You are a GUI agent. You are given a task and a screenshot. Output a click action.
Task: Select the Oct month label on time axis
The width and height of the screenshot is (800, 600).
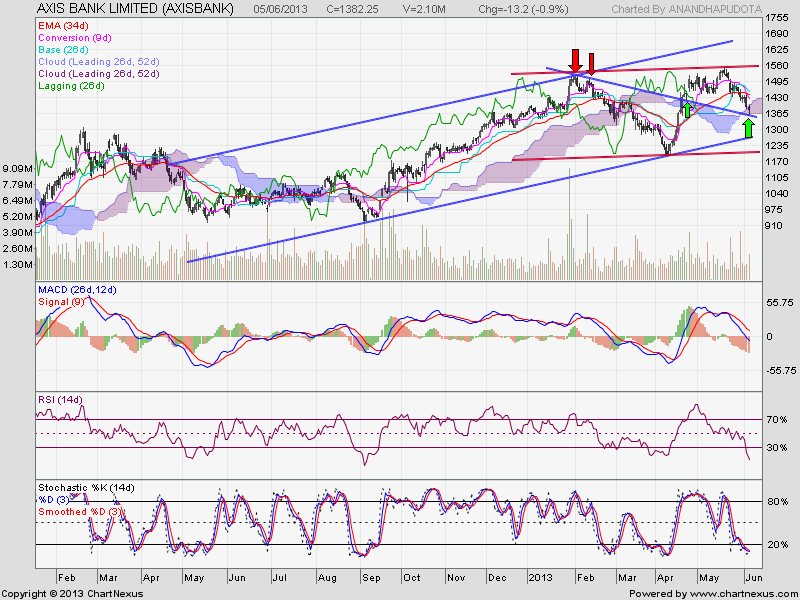pos(412,578)
